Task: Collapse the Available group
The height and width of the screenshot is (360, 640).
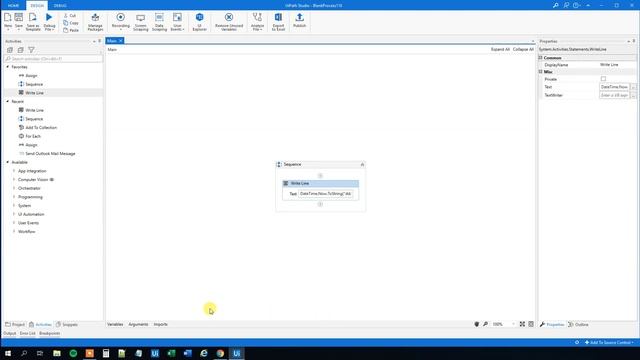Action: point(8,162)
